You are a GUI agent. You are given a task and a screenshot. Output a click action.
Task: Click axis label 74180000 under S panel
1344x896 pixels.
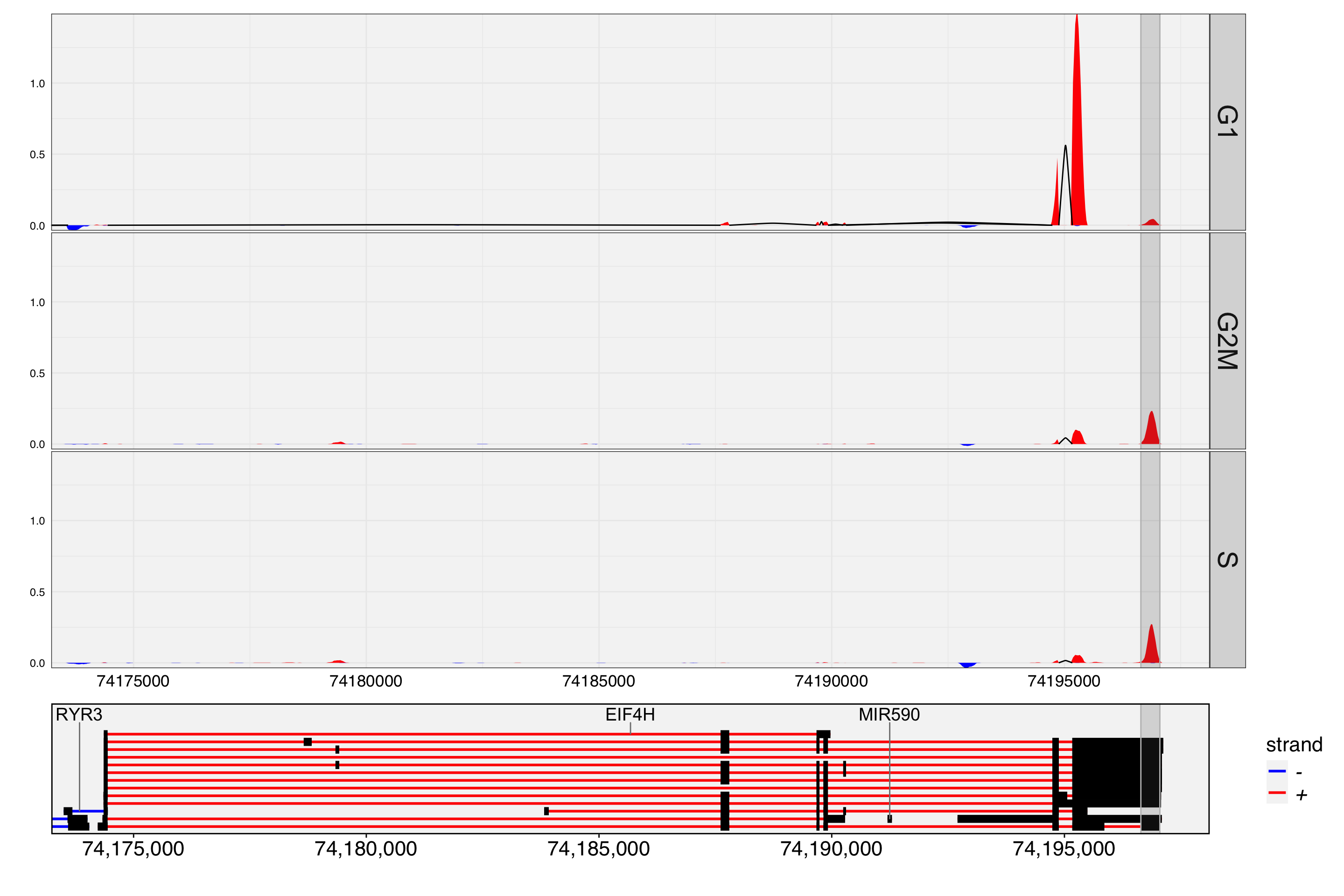[366, 681]
